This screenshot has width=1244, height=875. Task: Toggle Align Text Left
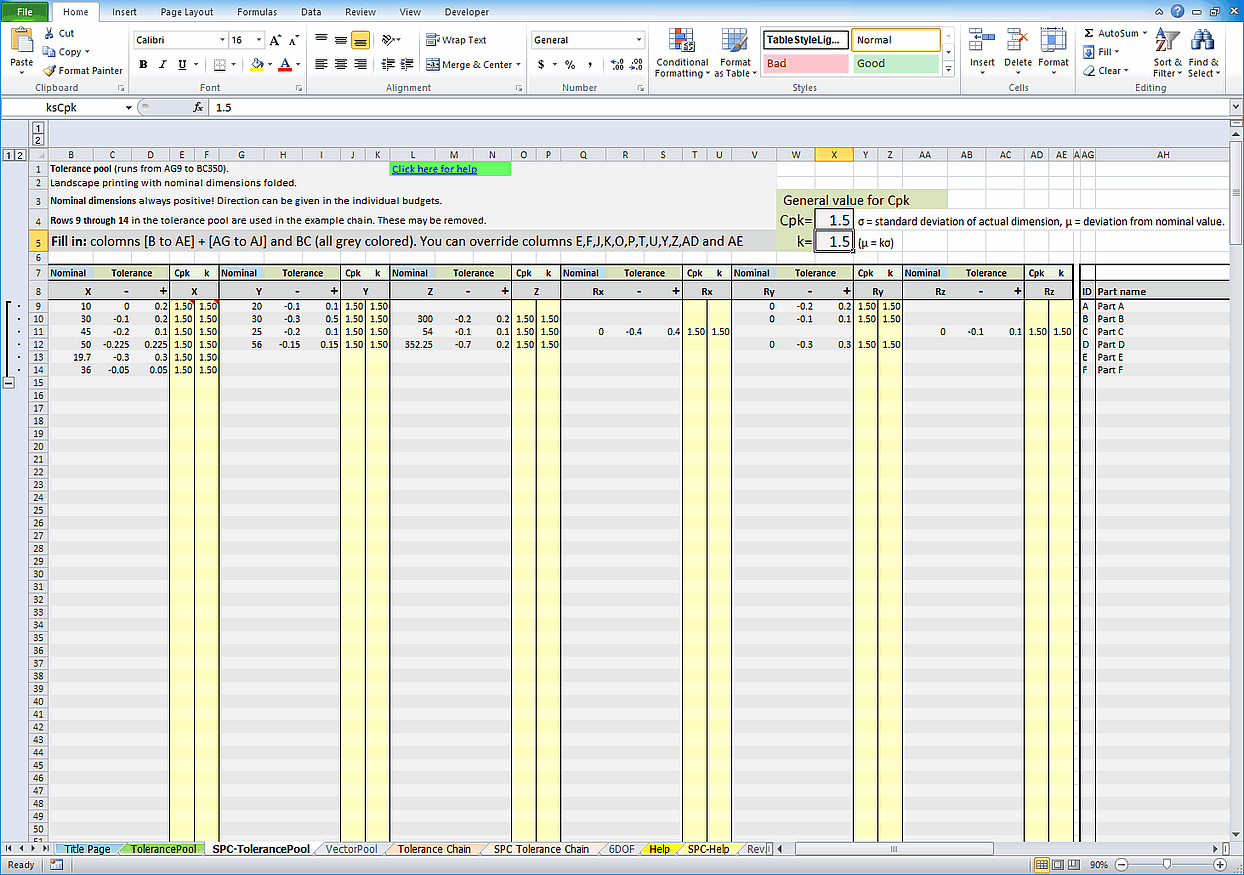[x=321, y=64]
